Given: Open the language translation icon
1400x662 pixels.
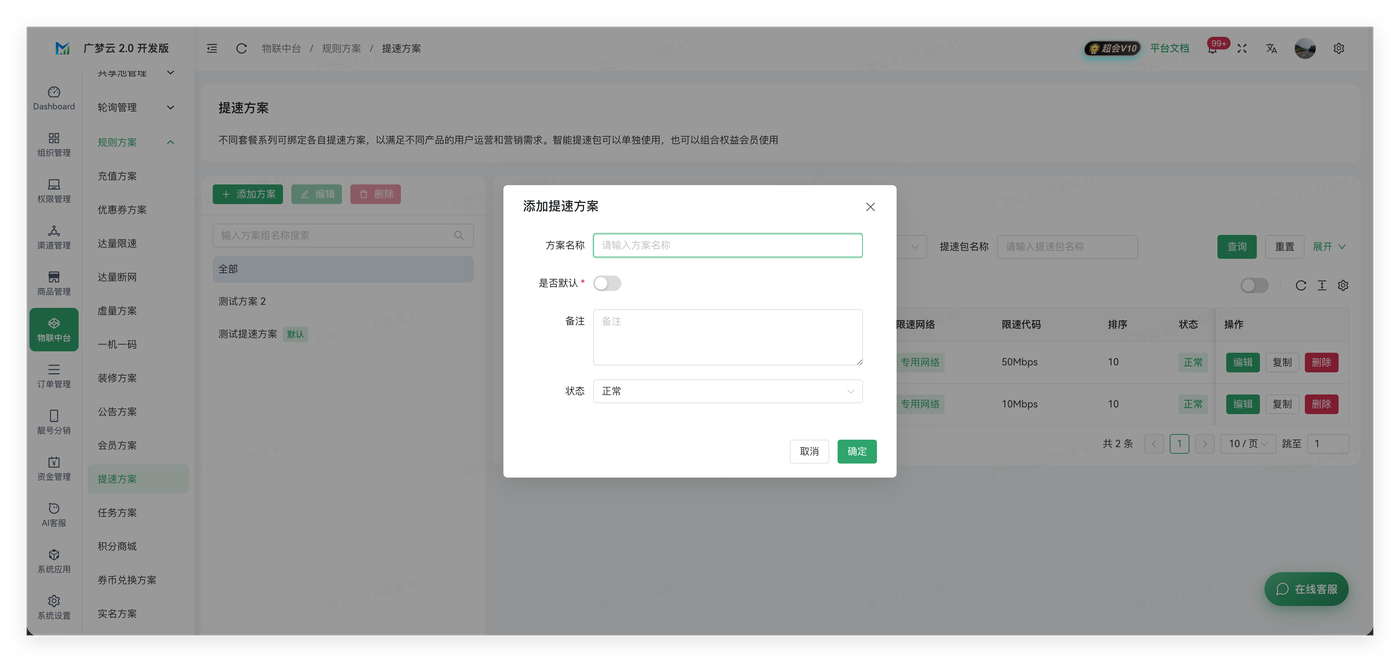Looking at the screenshot, I should click(1271, 48).
